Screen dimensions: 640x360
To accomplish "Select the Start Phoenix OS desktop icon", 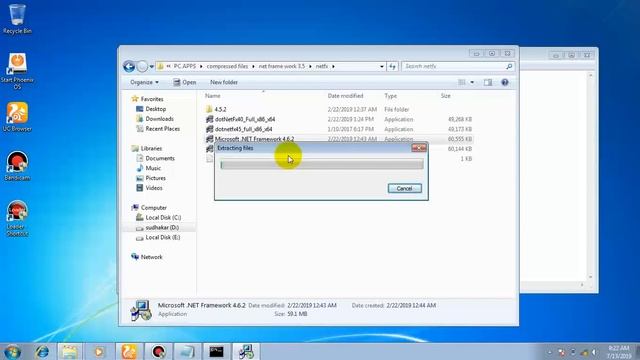I will tap(17, 71).
